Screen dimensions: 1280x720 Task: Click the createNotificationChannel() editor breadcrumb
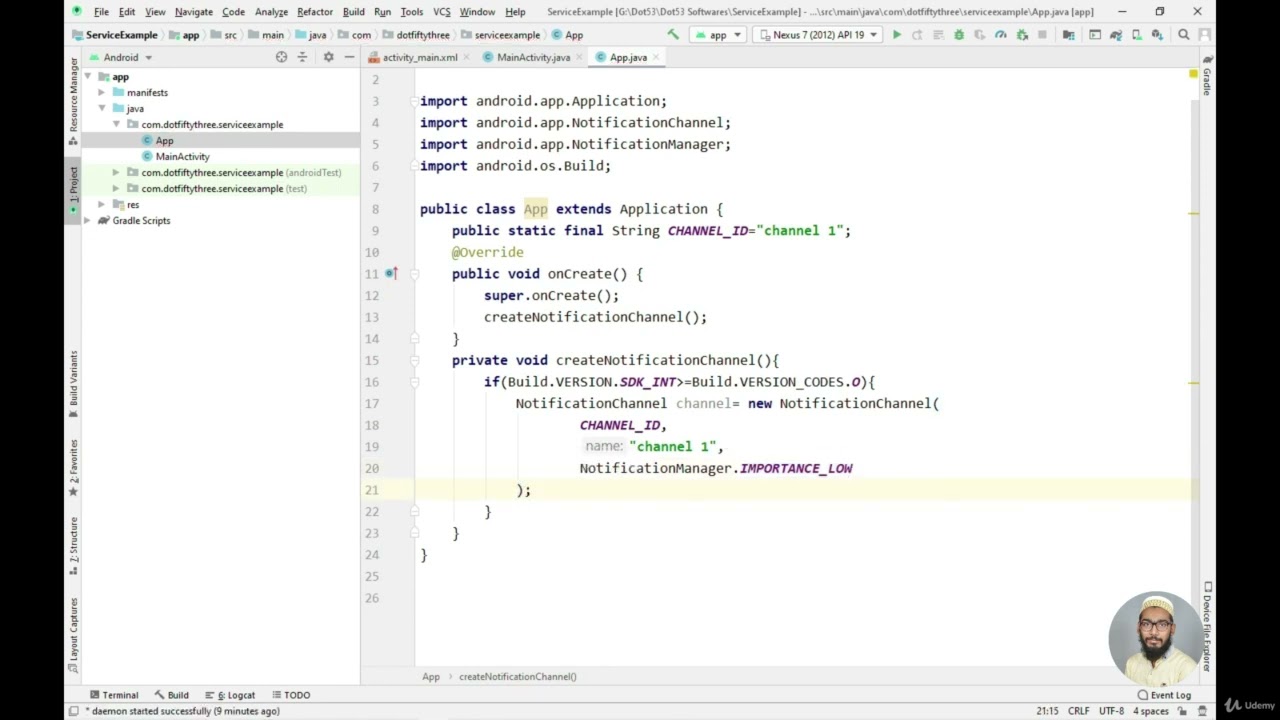click(517, 677)
